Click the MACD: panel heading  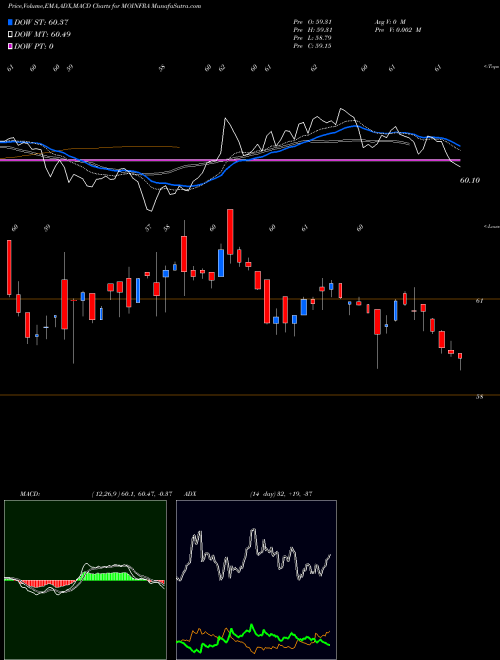[30, 493]
